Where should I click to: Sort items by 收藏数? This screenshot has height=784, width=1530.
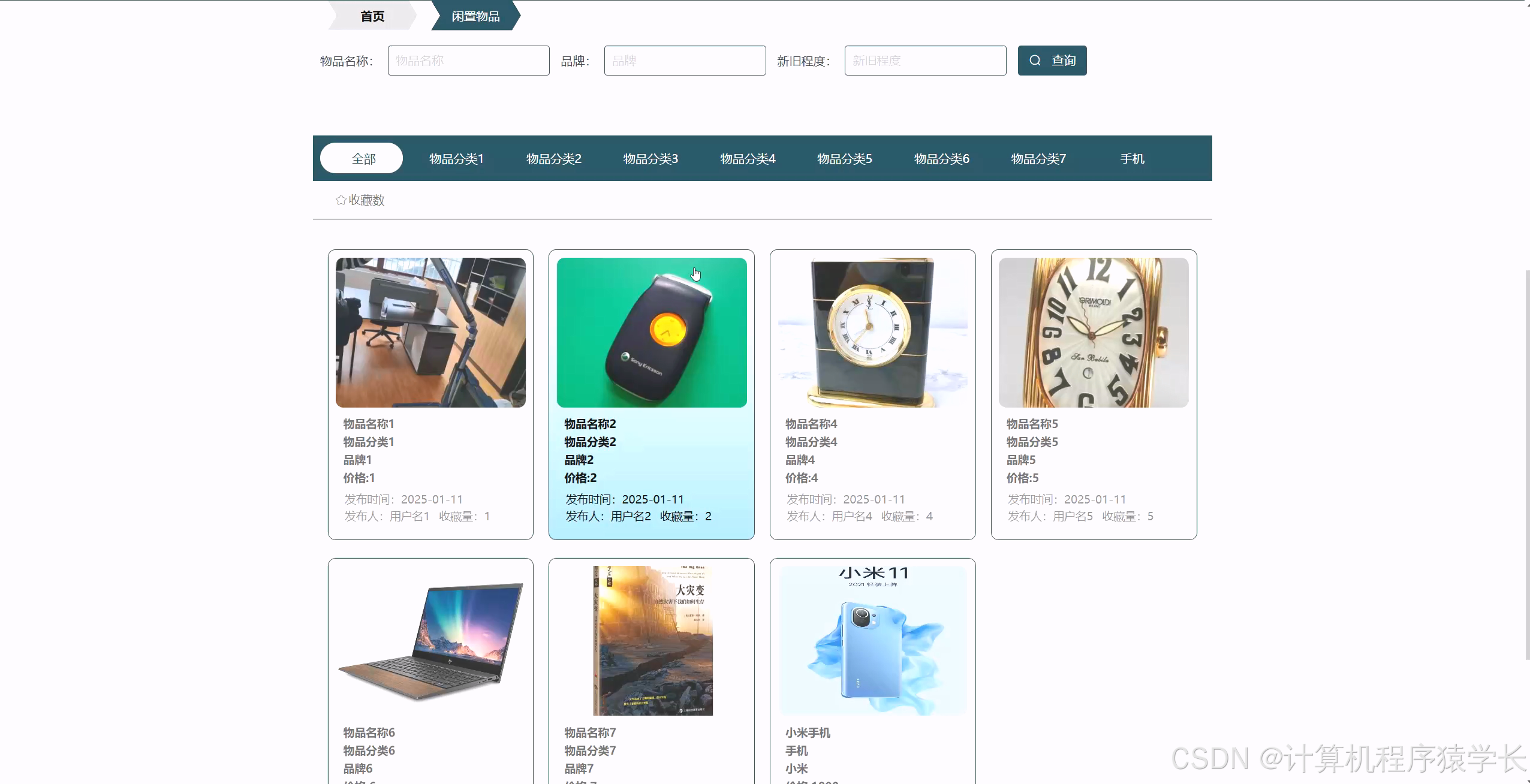360,200
